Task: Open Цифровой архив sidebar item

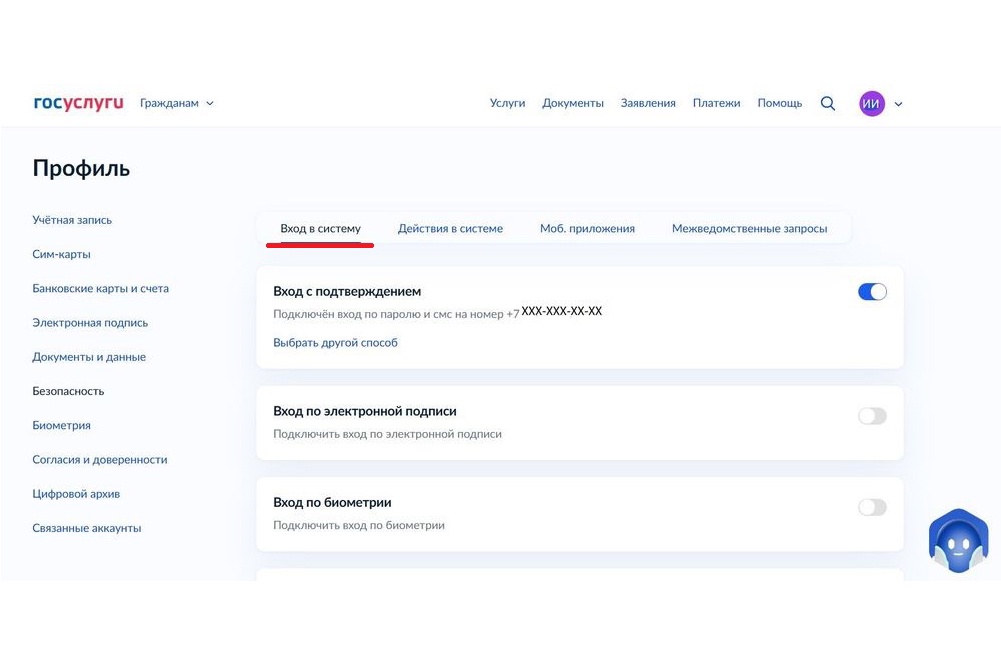Action: [76, 494]
